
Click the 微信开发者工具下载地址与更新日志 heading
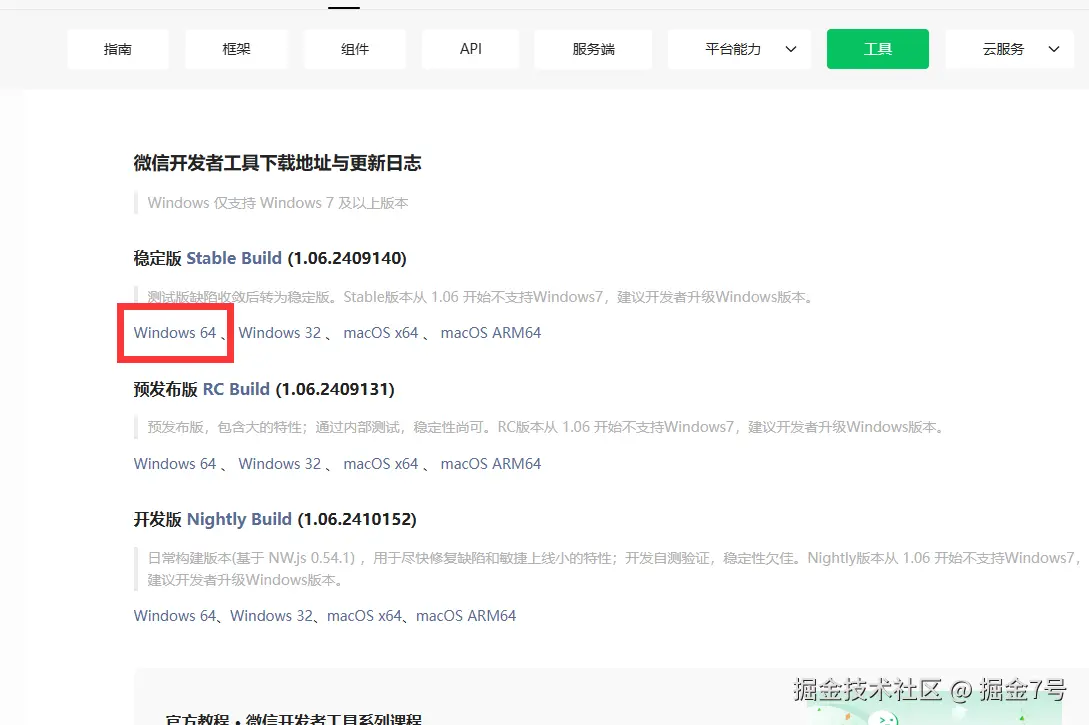click(277, 163)
